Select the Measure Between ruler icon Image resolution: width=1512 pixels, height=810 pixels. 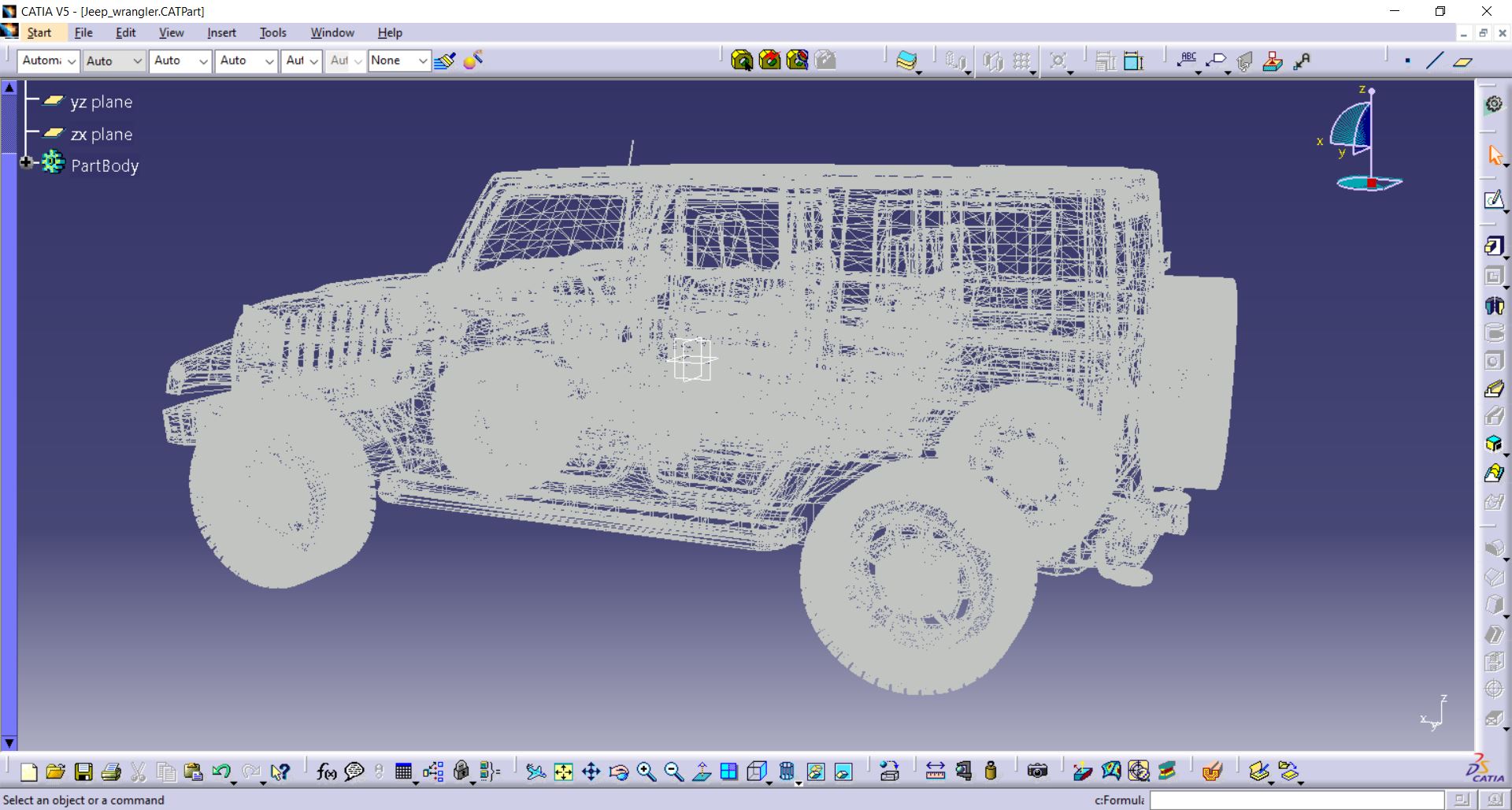point(935,771)
